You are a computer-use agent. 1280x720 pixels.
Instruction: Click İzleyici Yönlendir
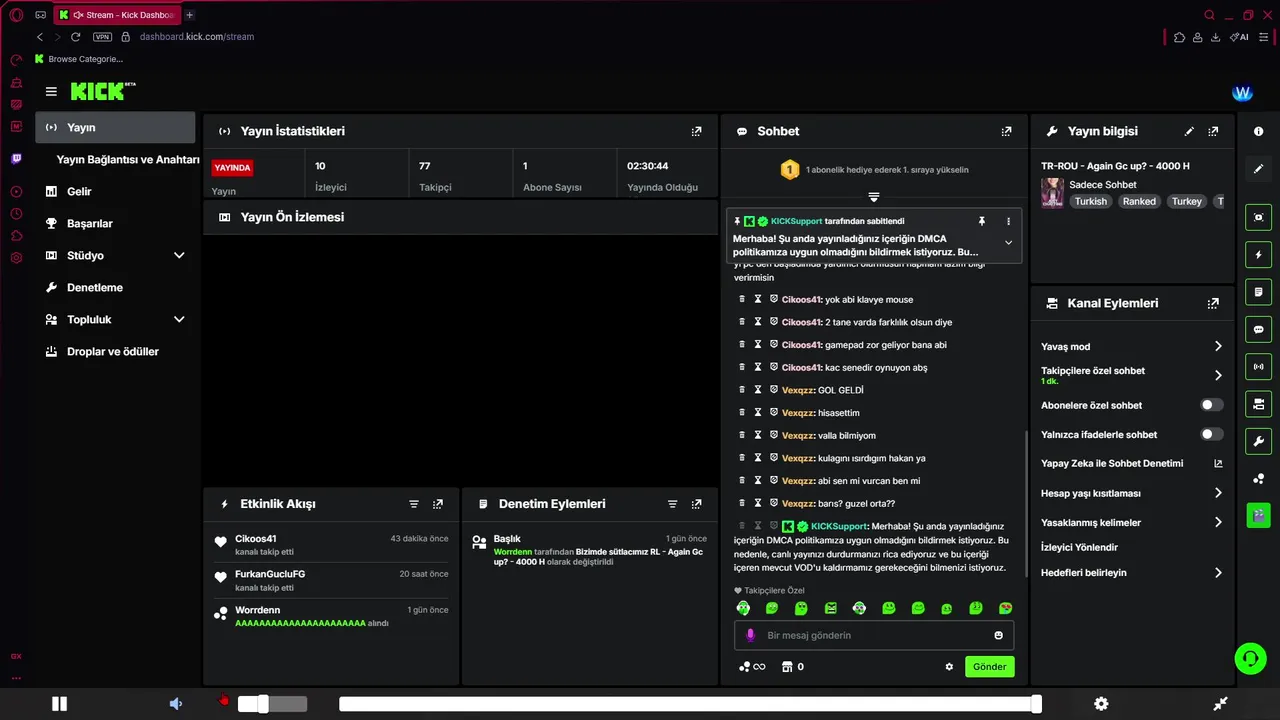[x=1079, y=548]
